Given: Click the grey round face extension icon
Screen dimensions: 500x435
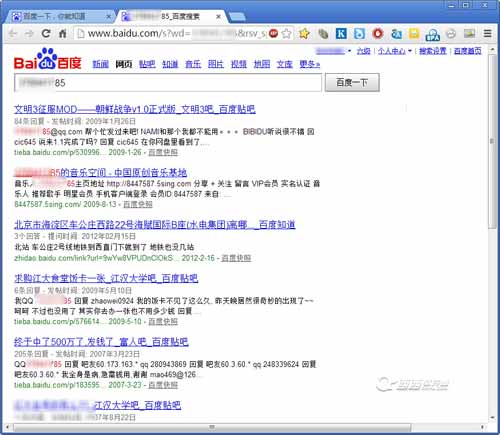Looking at the screenshot, I should pos(451,33).
